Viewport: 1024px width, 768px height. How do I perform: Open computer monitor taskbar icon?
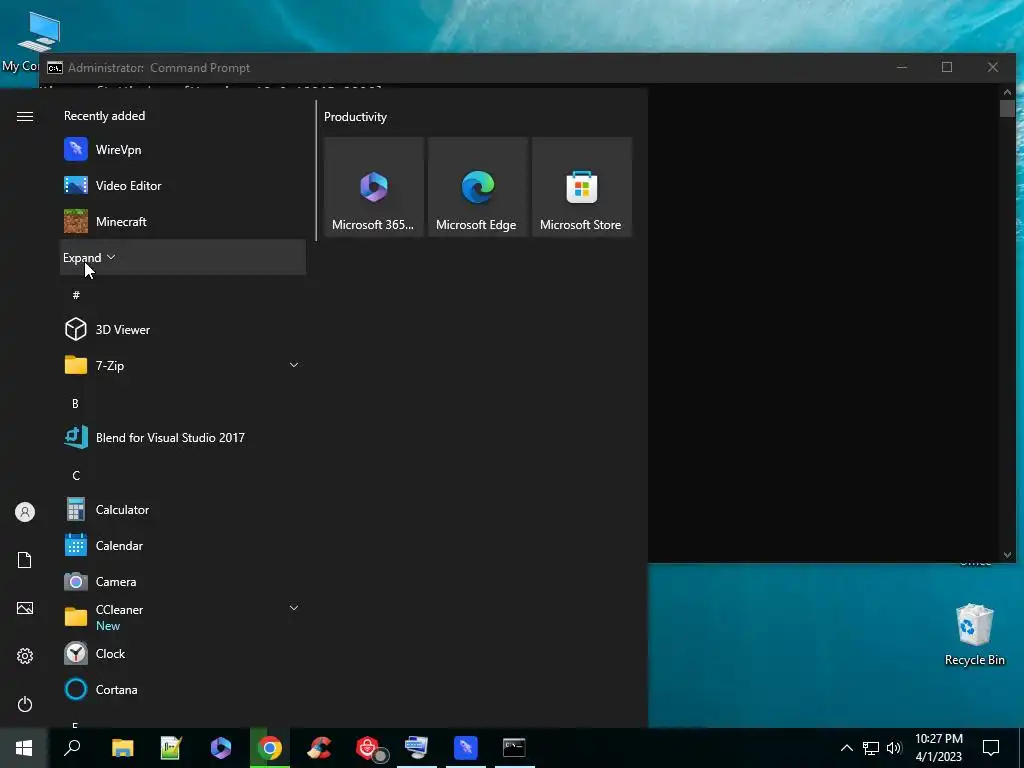[417, 748]
